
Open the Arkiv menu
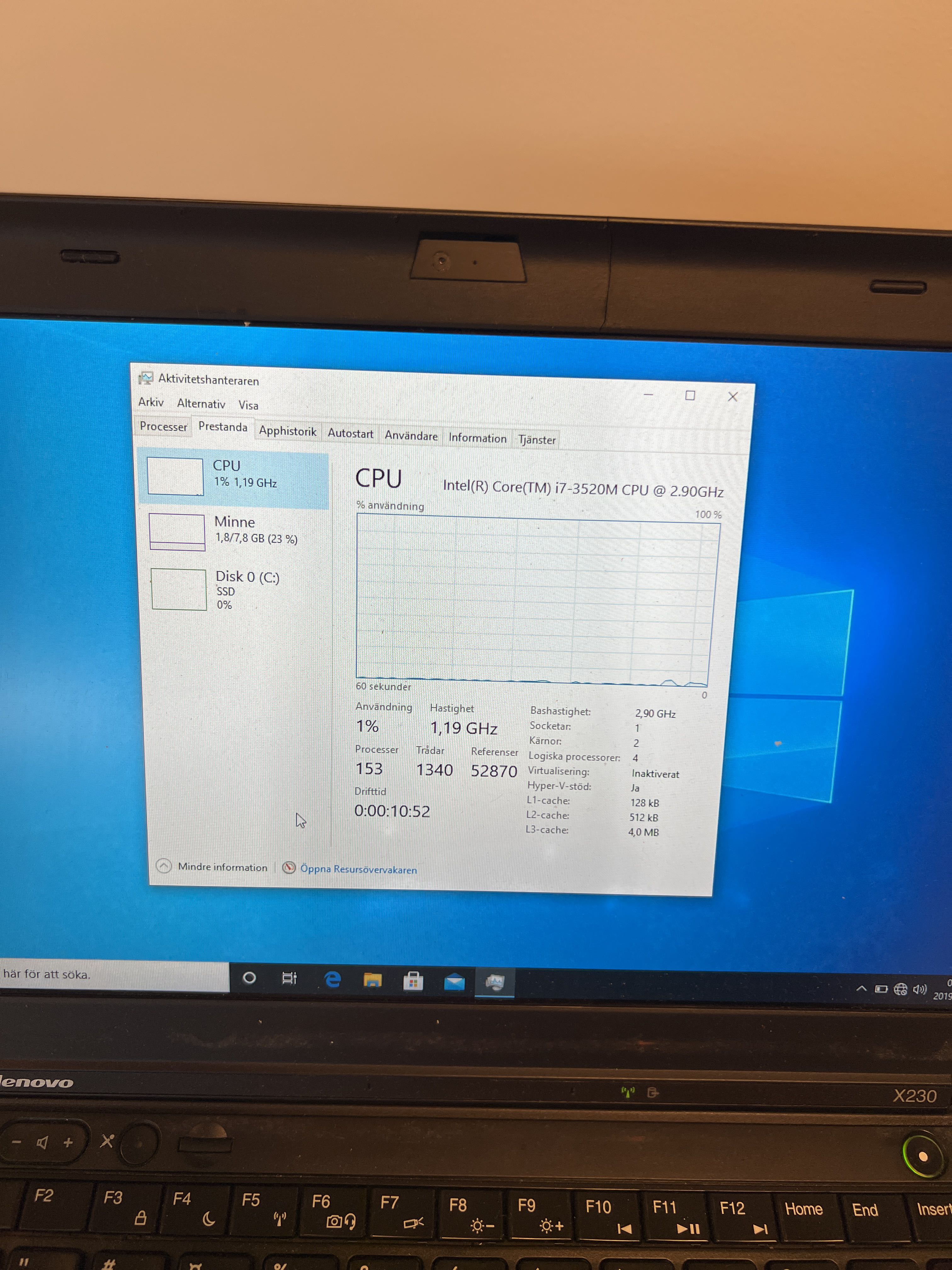151,402
